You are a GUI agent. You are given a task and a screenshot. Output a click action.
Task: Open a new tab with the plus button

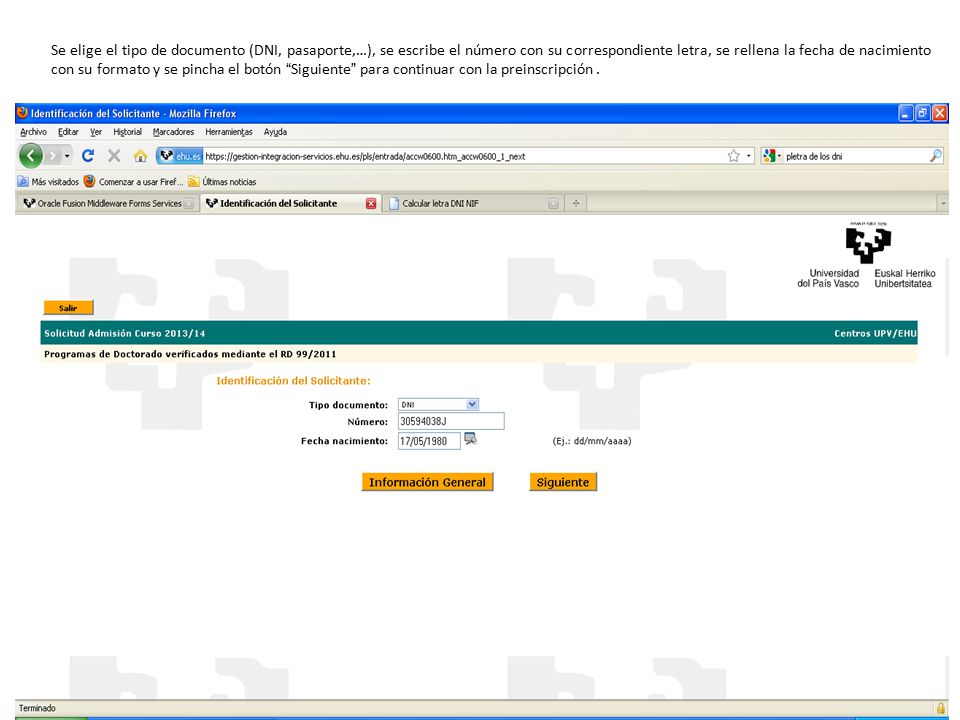pos(576,203)
